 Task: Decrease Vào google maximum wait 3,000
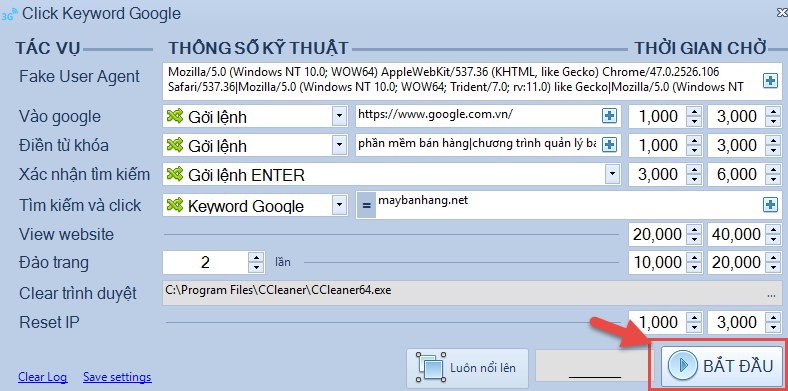[772, 122]
